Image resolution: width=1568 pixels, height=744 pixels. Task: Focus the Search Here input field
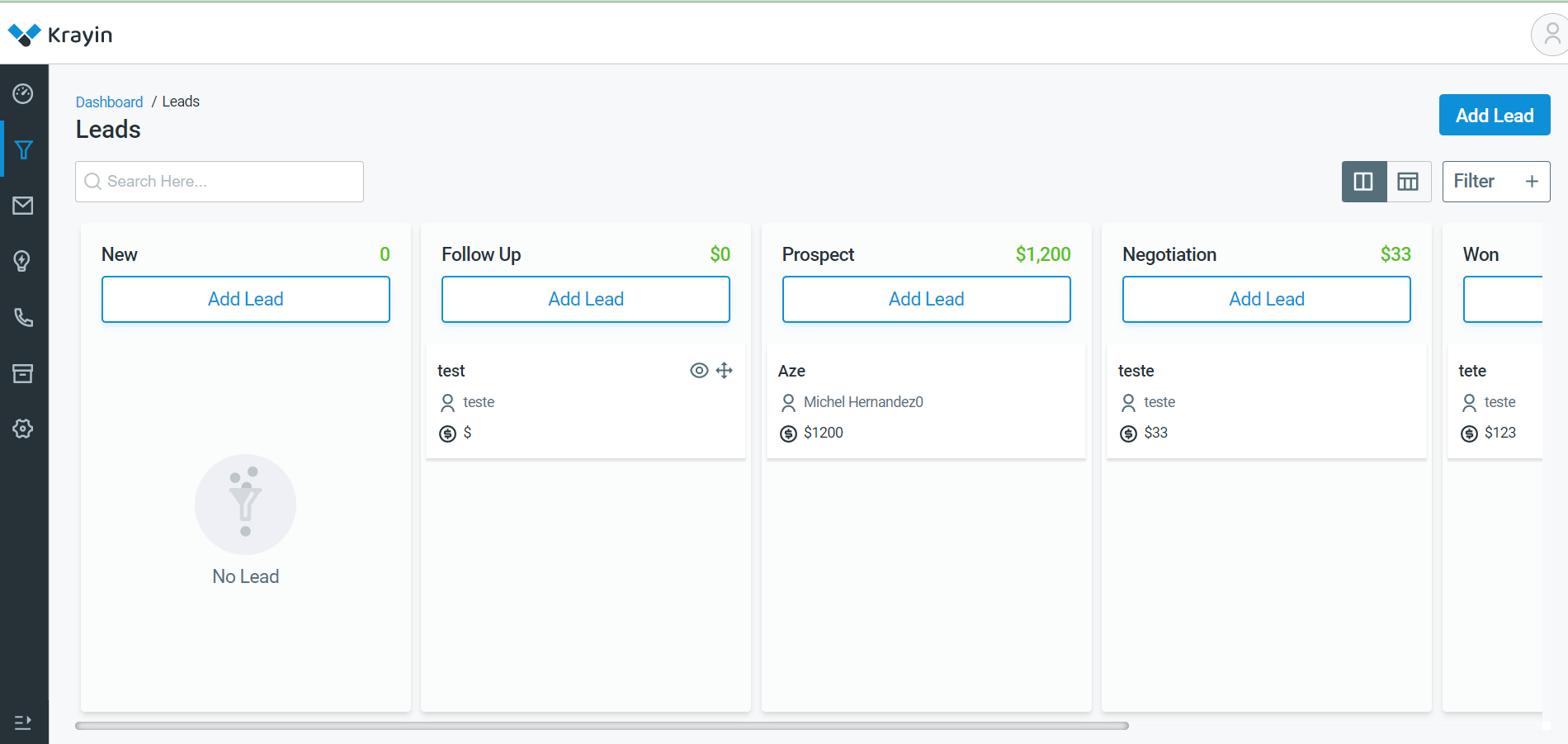click(x=220, y=182)
